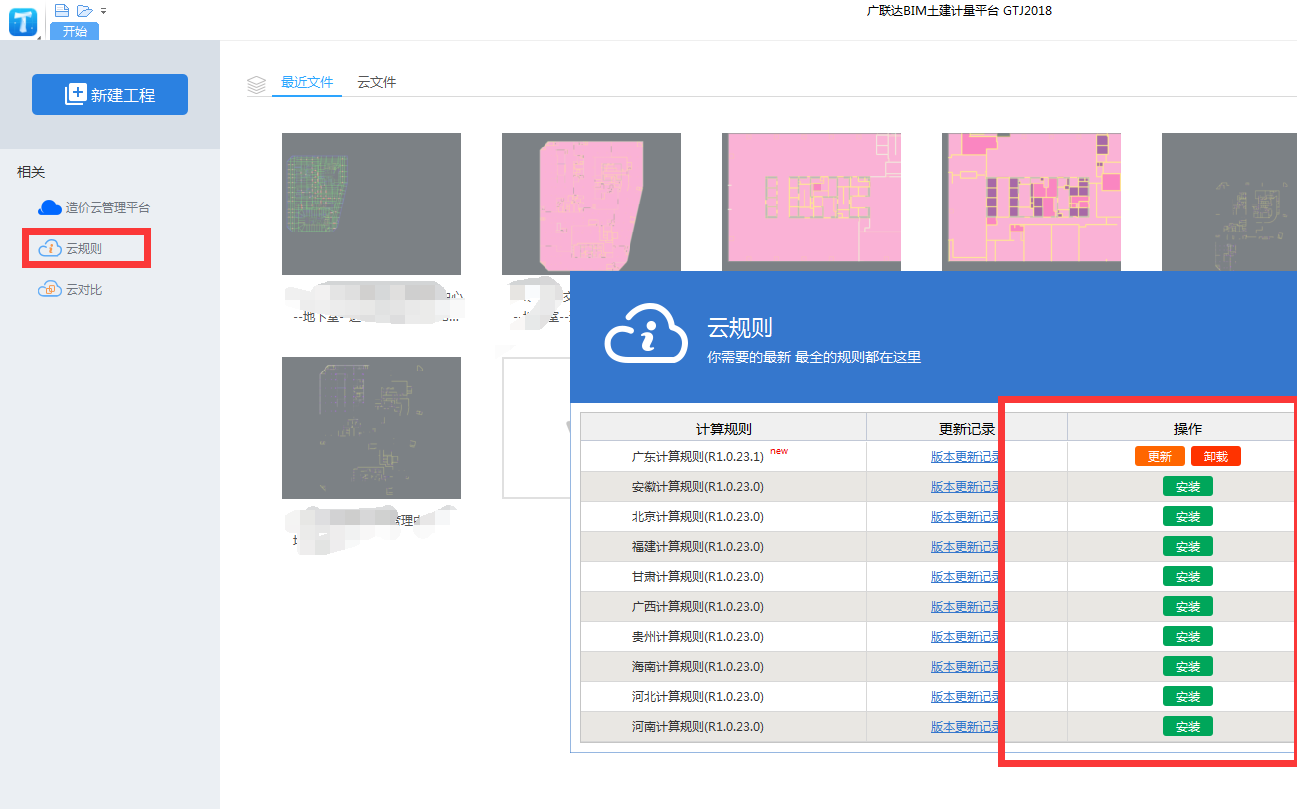Expand the quick access toolbar dropdown arrow
Screen dimensions: 1297x809
click(x=104, y=11)
